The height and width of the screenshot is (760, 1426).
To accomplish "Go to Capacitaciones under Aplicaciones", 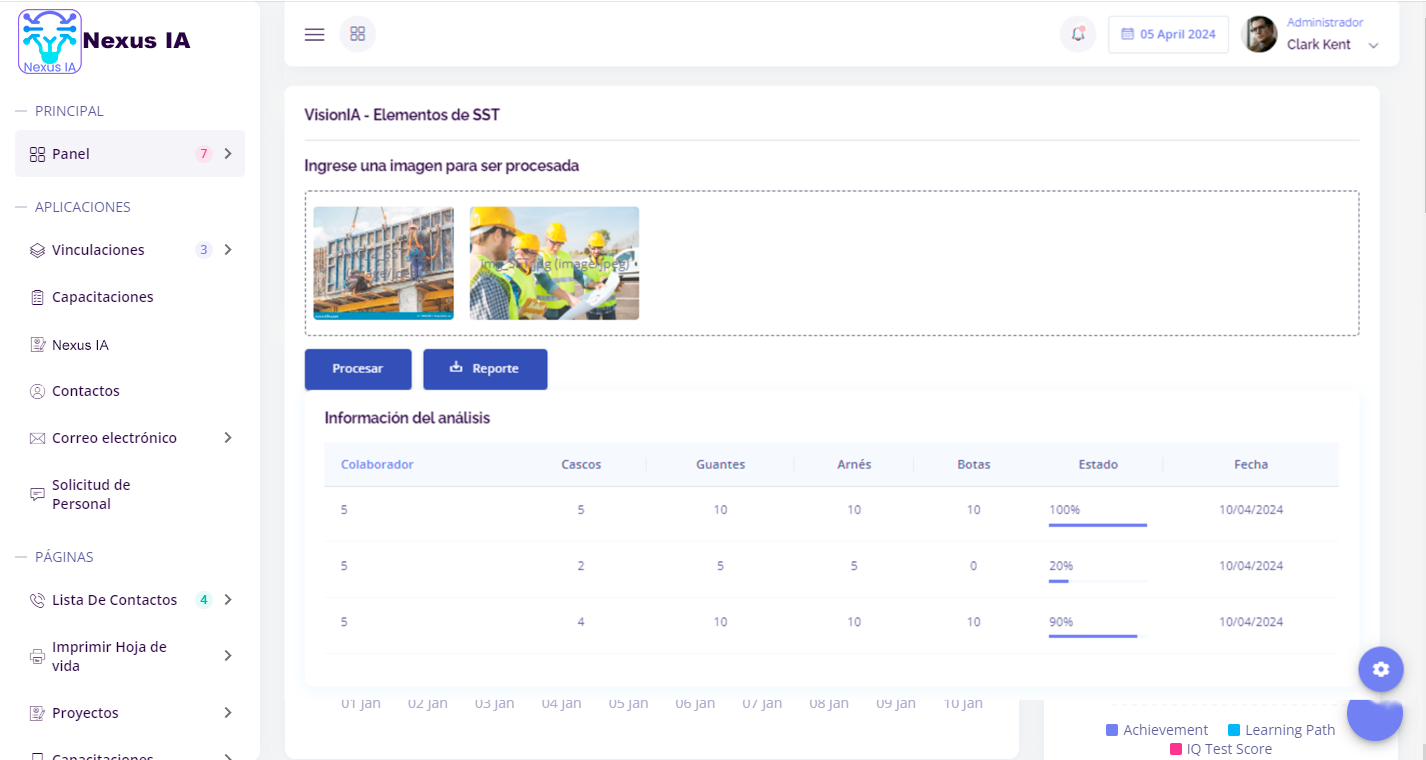I will click(130, 297).
